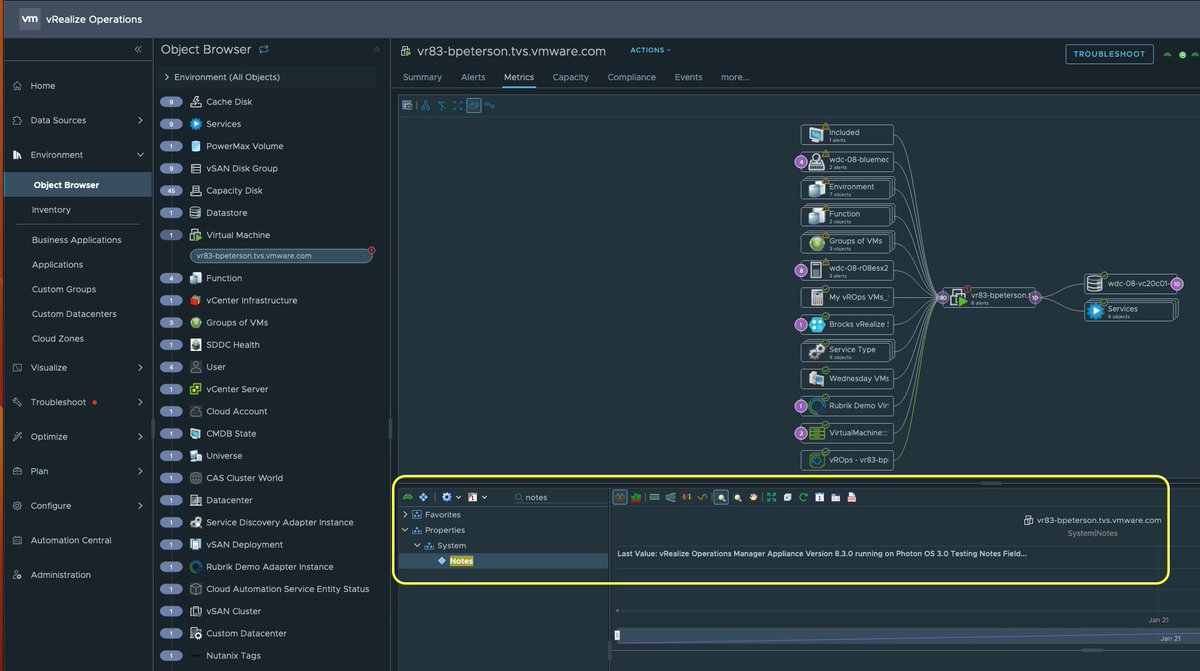
Task: Activate the pan hand tool in chart toolbar
Action: pos(753,497)
